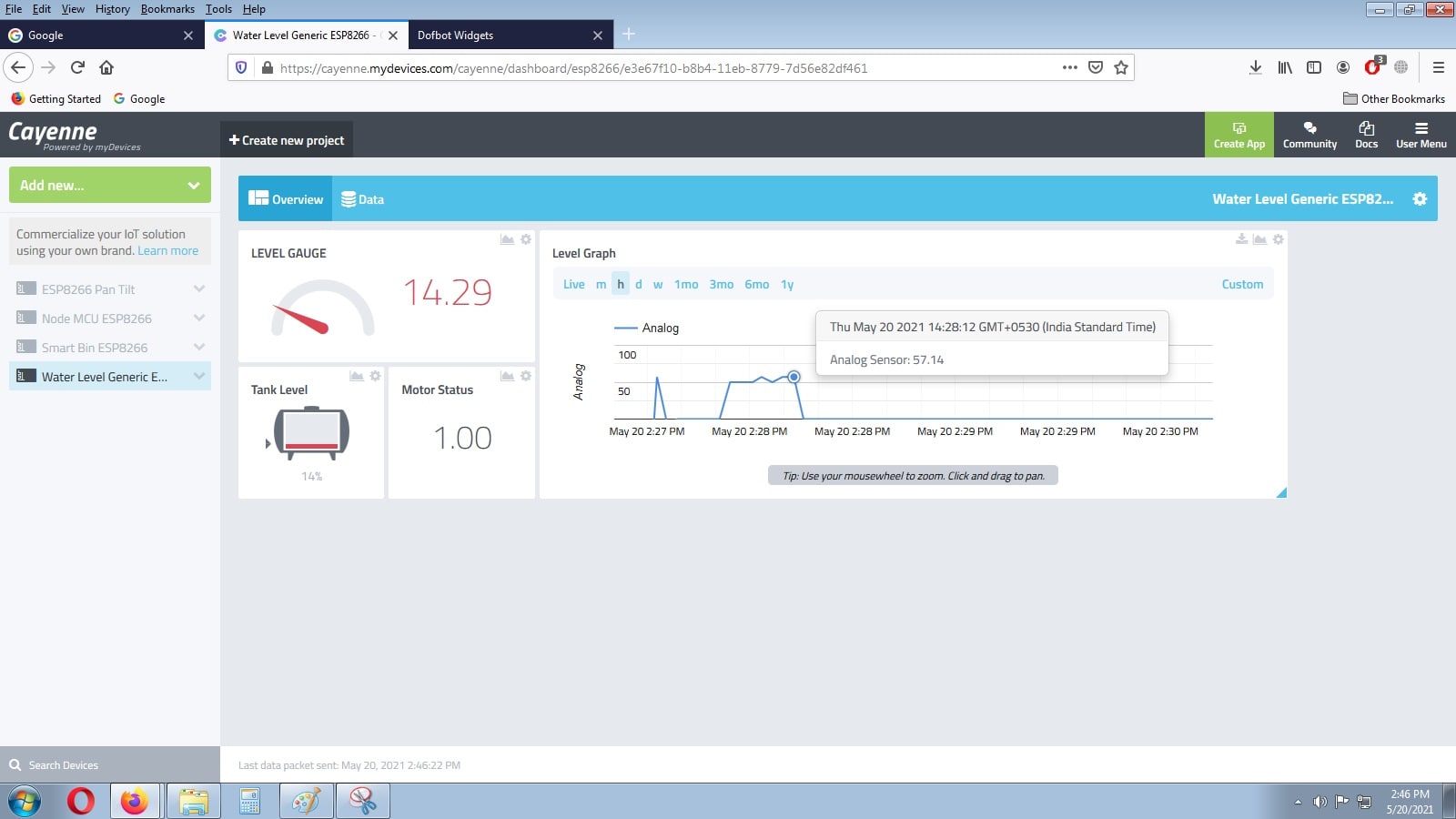
Task: Open device settings gear next to Water Level title
Action: 1419,198
